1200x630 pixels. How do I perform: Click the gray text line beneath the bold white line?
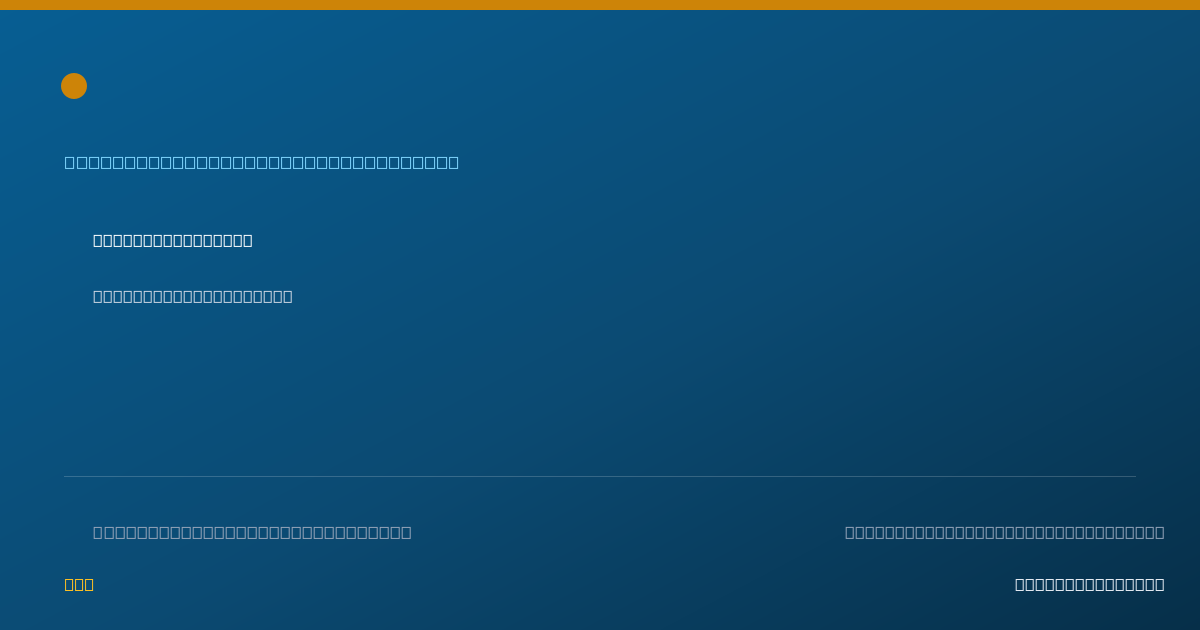[193, 296]
